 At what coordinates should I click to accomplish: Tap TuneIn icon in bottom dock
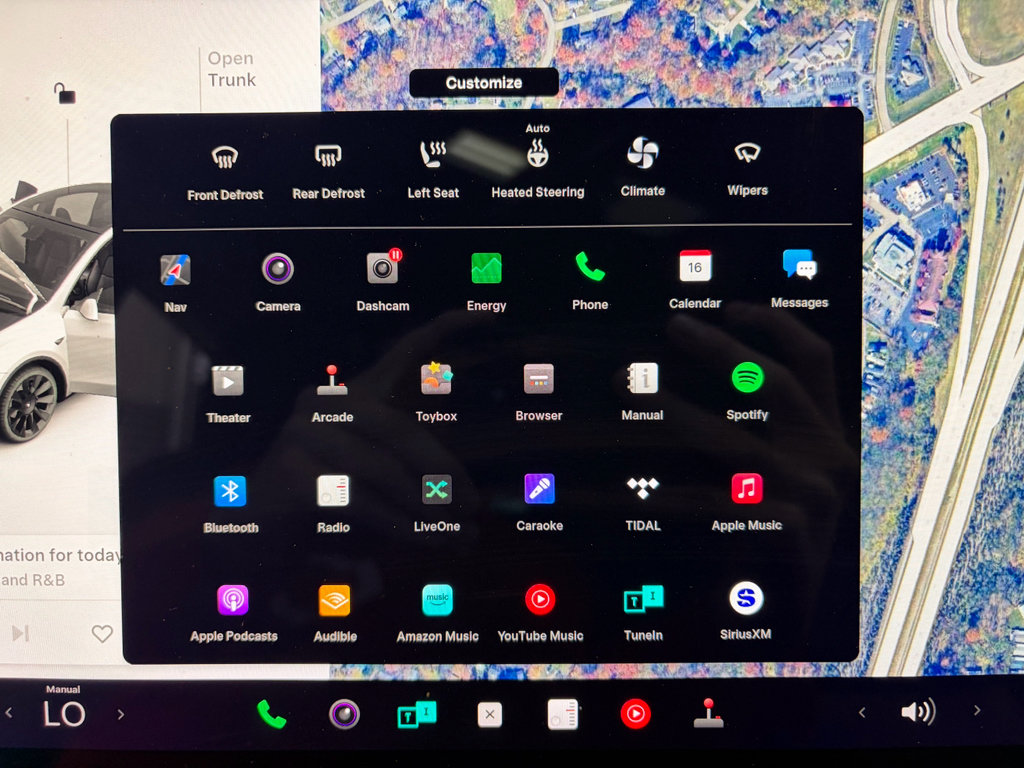pos(417,714)
